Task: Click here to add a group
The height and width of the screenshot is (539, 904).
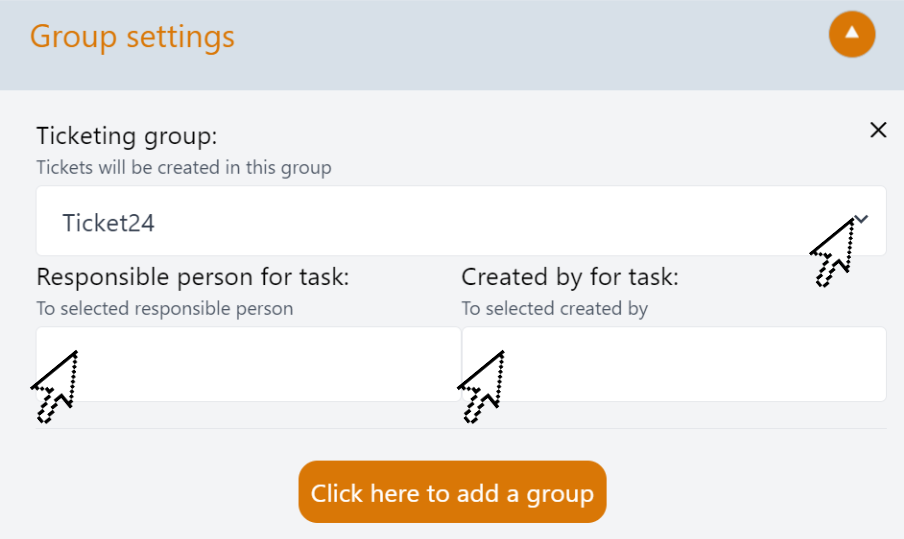Action: 452,492
